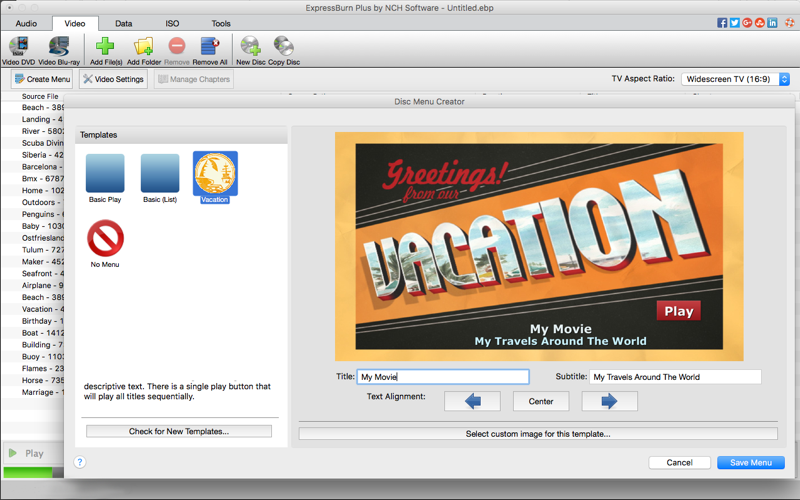Switch to the ISO tab
This screenshot has height=500, width=800.
tap(172, 23)
